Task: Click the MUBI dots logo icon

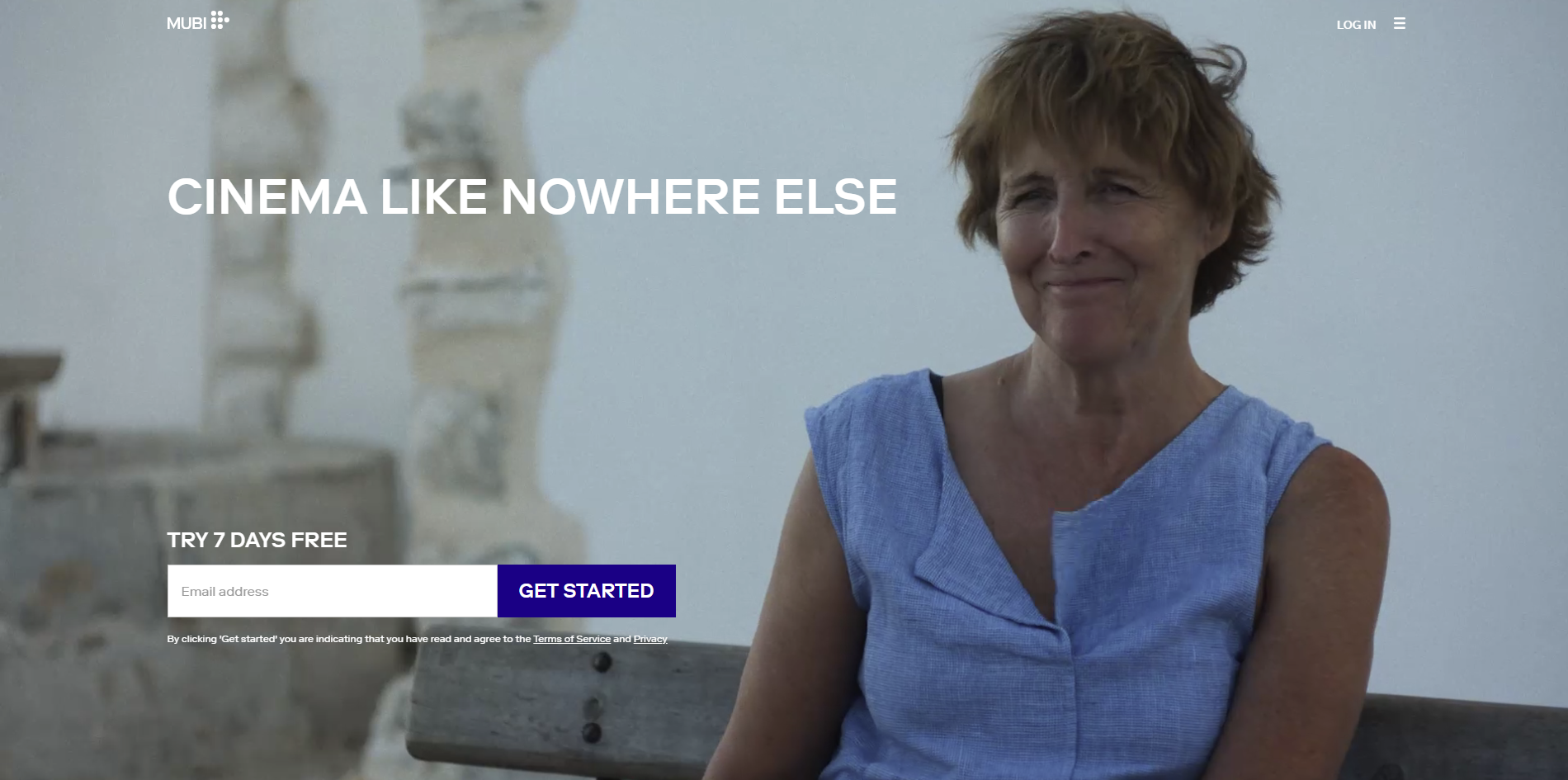Action: click(x=220, y=20)
